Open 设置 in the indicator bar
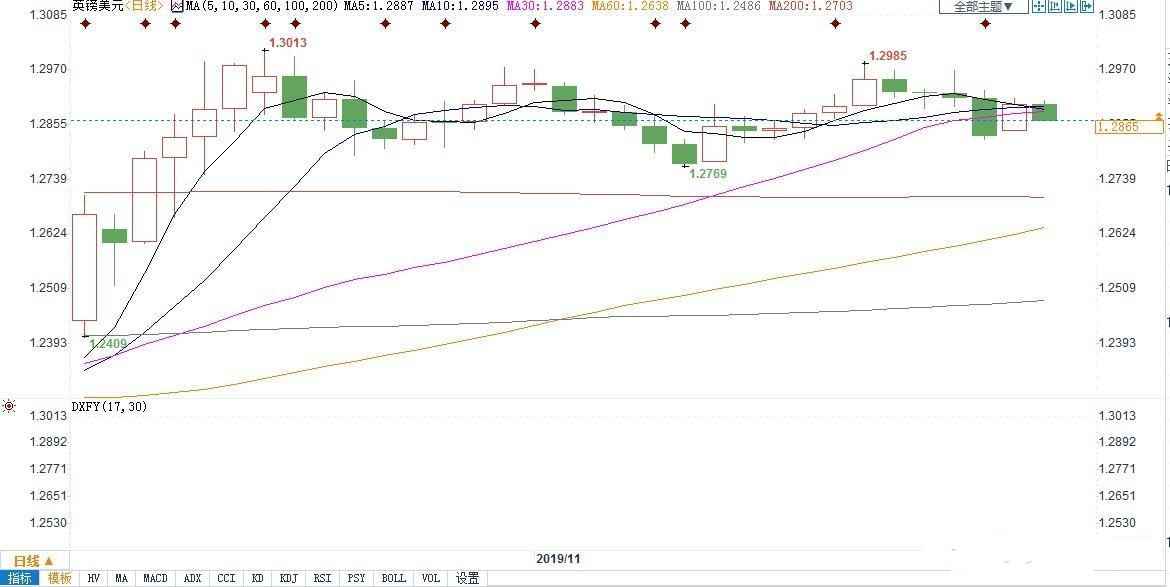This screenshot has height=587, width=1170. [467, 578]
